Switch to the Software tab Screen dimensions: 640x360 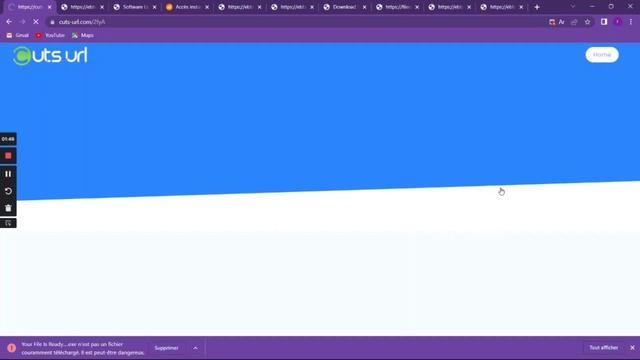(135, 7)
